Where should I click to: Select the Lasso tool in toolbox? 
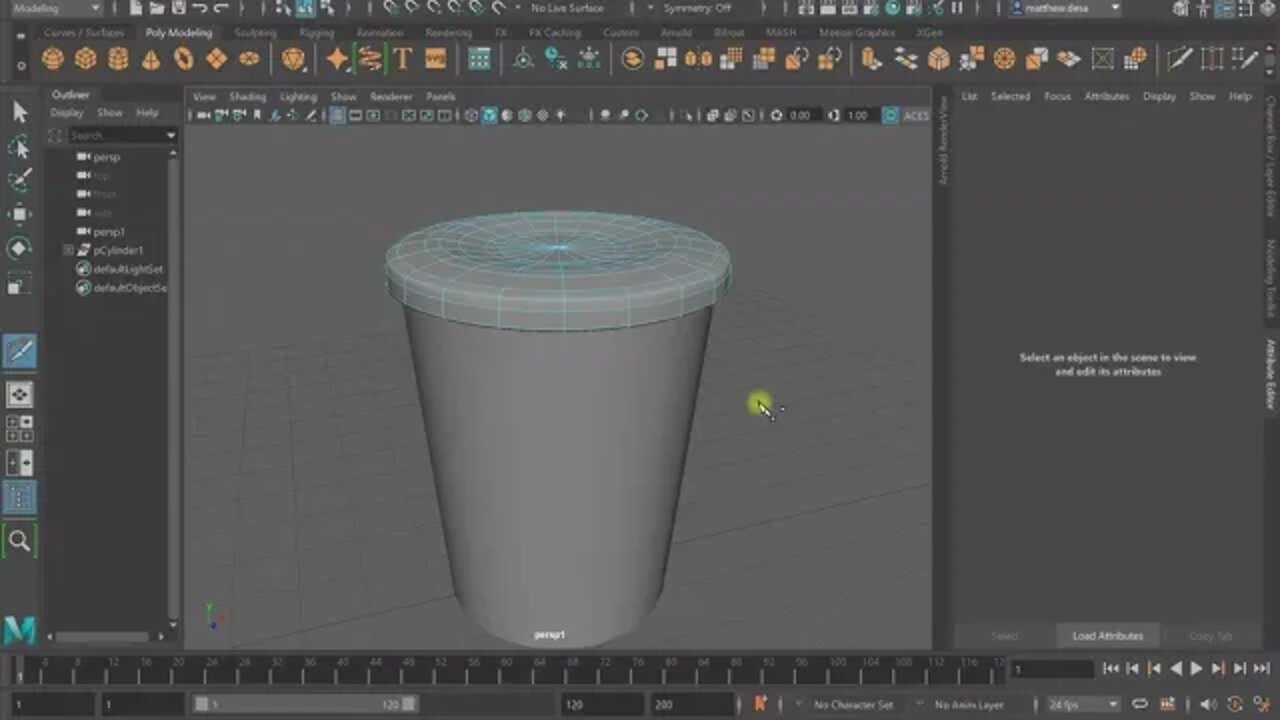click(19, 147)
